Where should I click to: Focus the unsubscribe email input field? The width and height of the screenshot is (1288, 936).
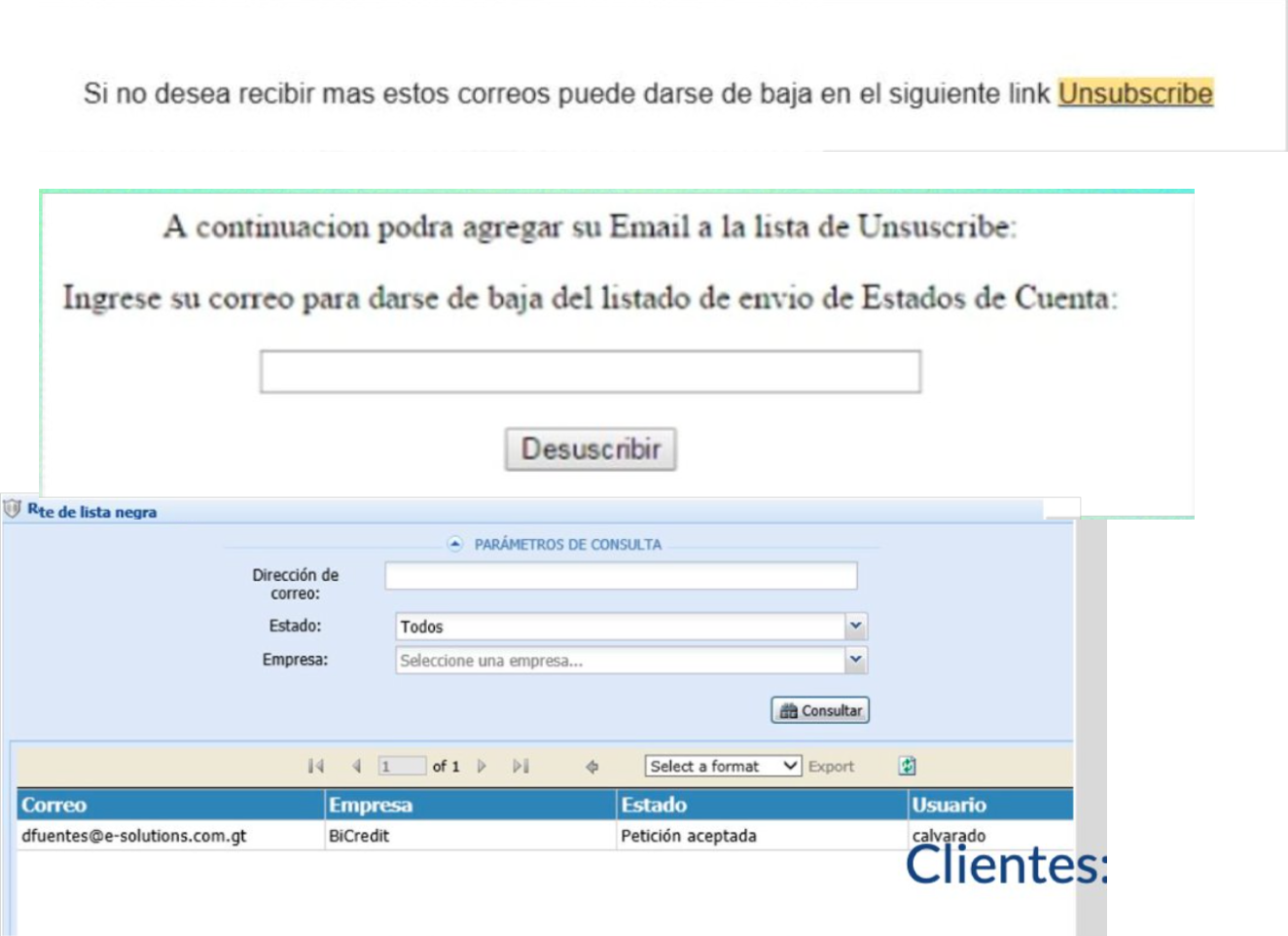tap(590, 372)
